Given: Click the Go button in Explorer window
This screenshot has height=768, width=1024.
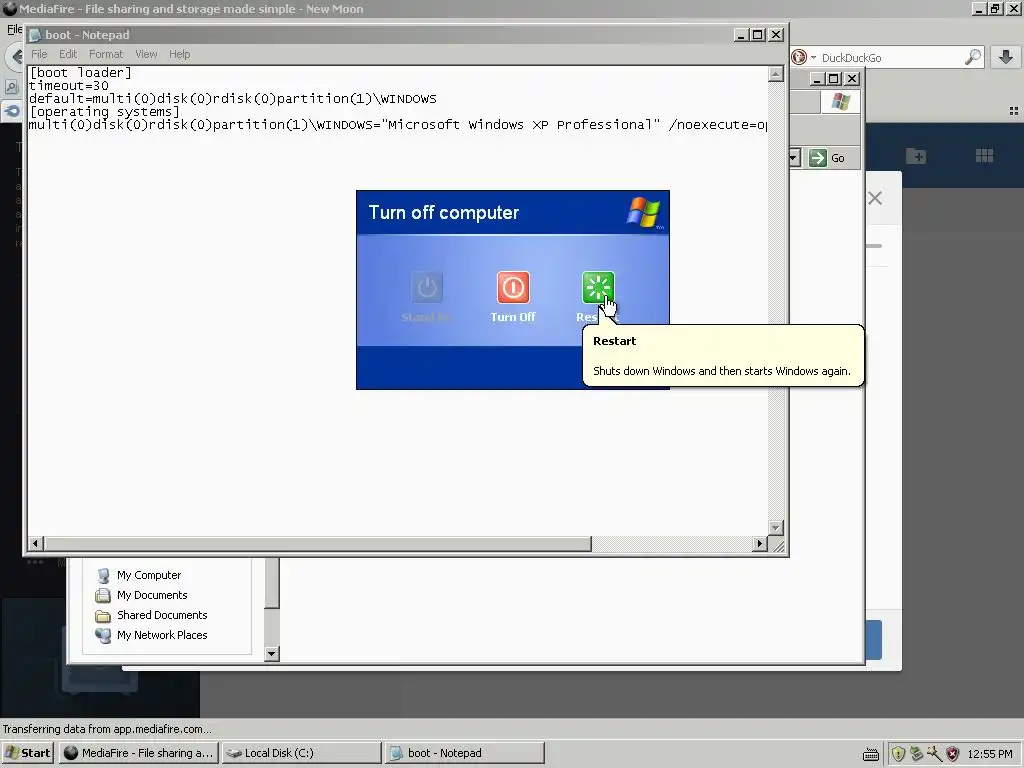Looking at the screenshot, I should coord(827,158).
